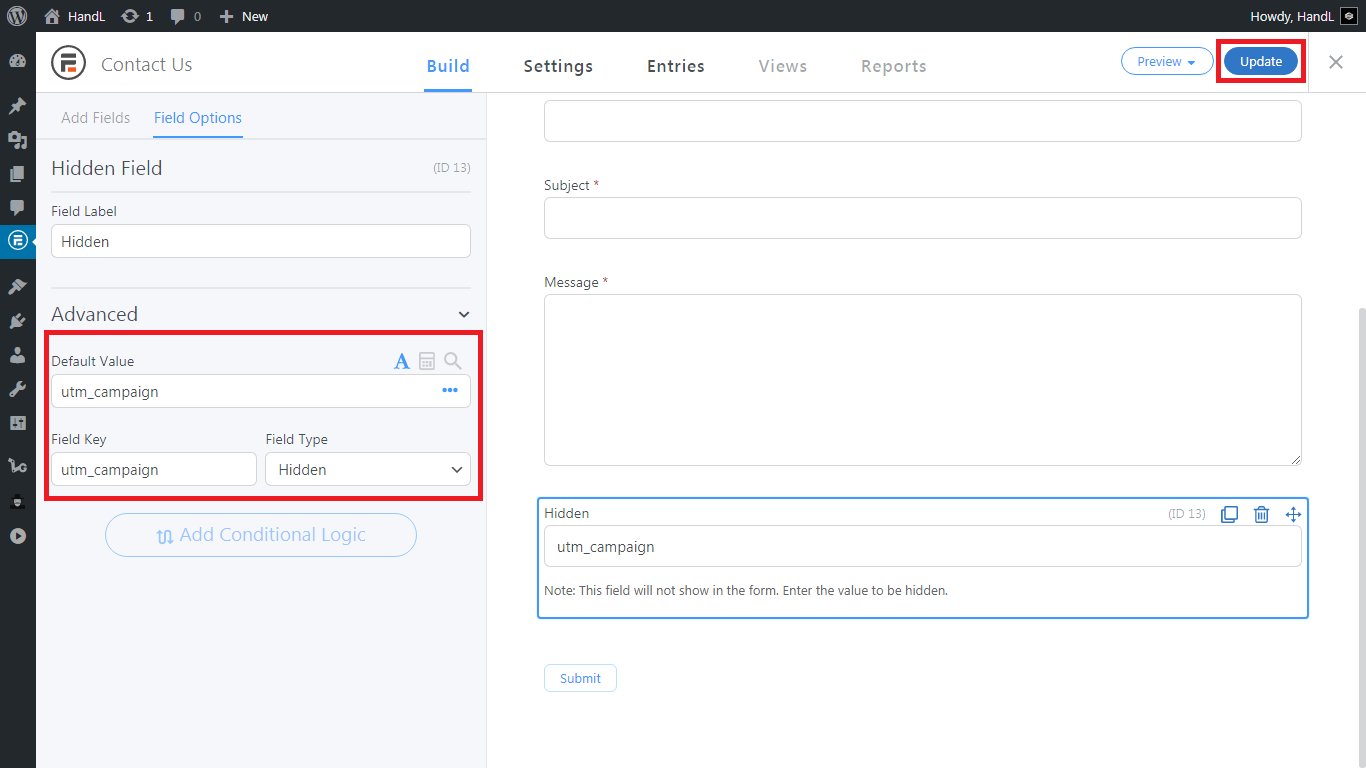Switch to the Add Fields tab
1366x768 pixels.
pyautogui.click(x=95, y=118)
